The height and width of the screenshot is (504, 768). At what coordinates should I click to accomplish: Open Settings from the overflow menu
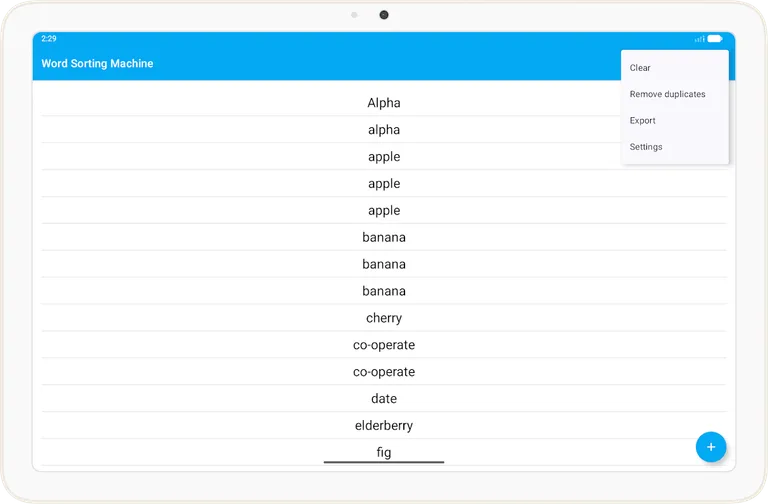674,147
